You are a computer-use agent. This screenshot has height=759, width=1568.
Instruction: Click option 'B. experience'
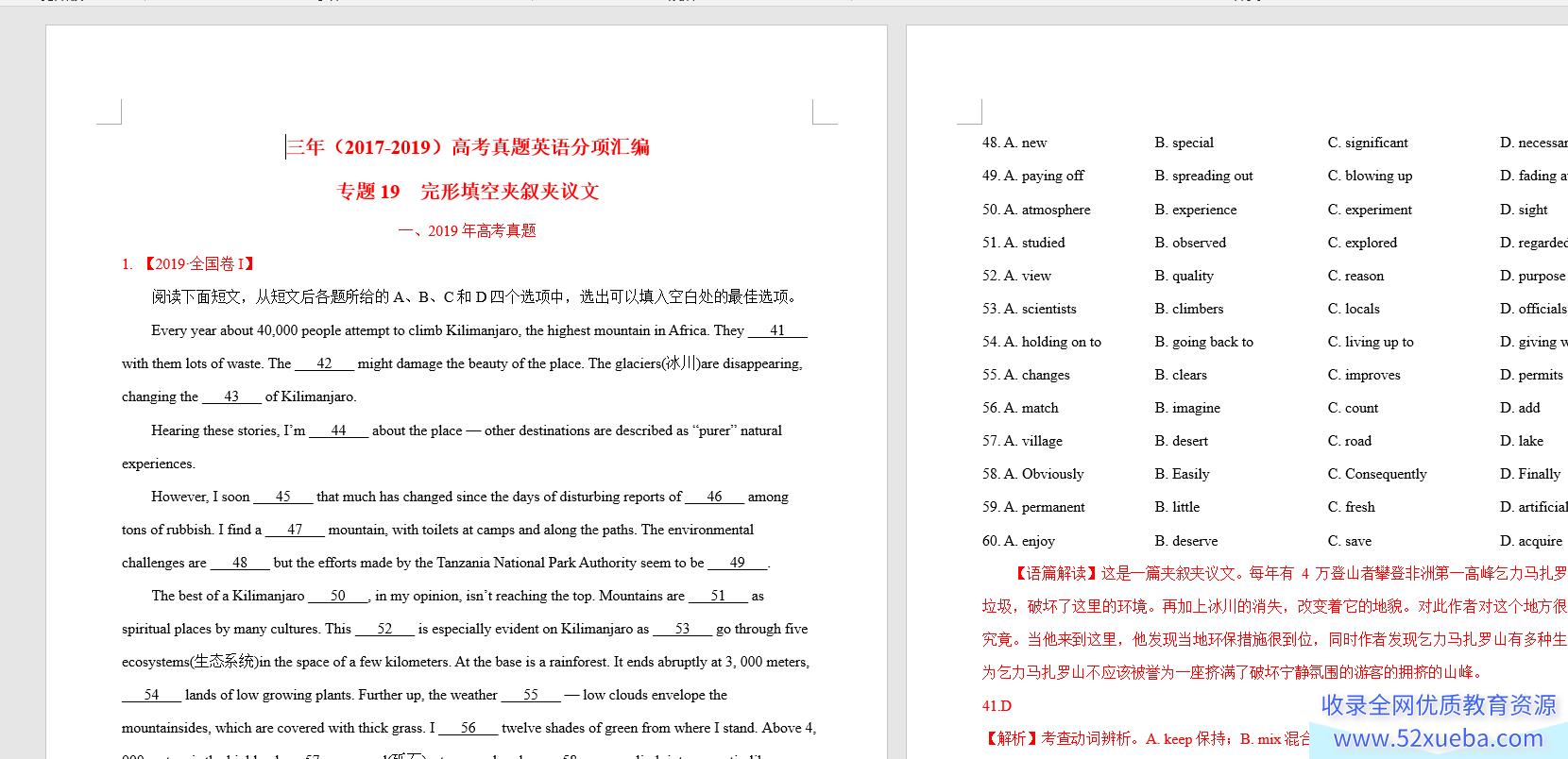point(1196,210)
